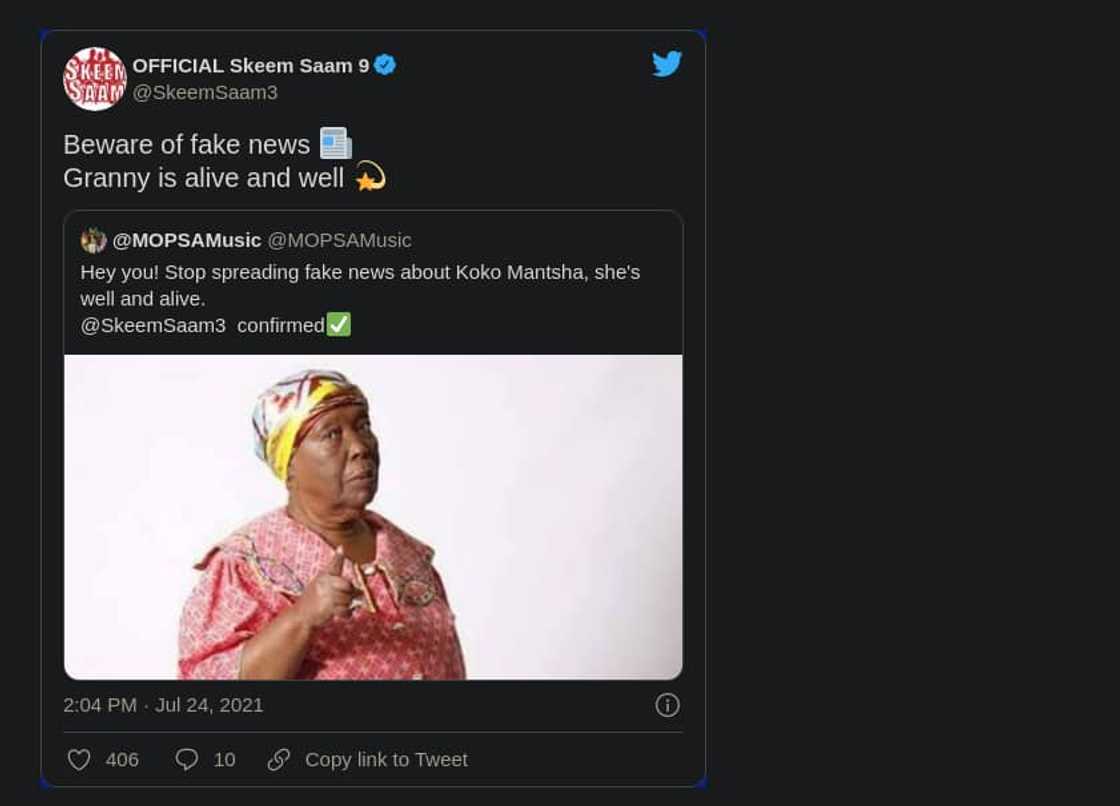Click the Twitter bird logo
Image resolution: width=1120 pixels, height=806 pixels.
[667, 64]
